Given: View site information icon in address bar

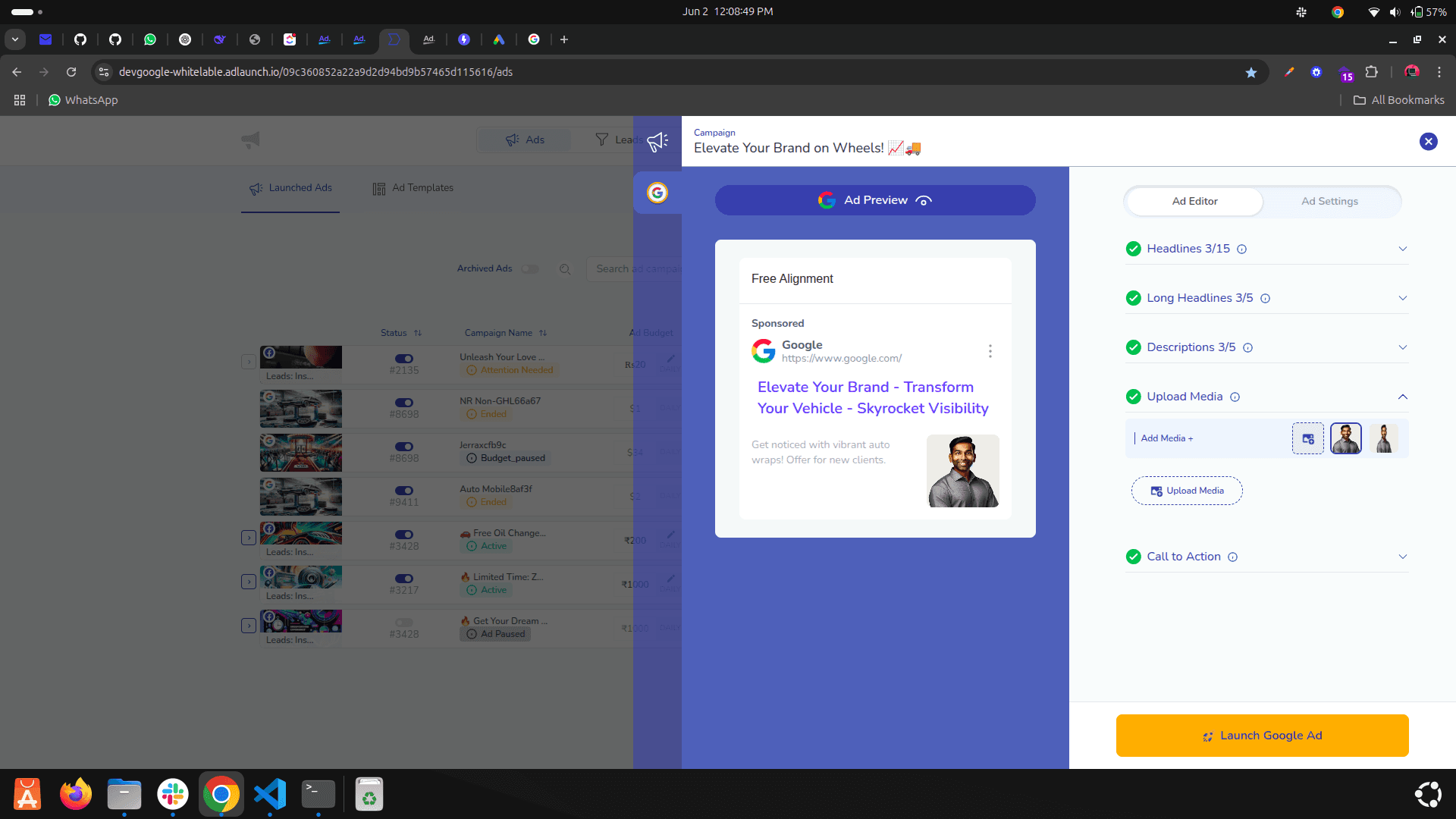Looking at the screenshot, I should coord(104,72).
